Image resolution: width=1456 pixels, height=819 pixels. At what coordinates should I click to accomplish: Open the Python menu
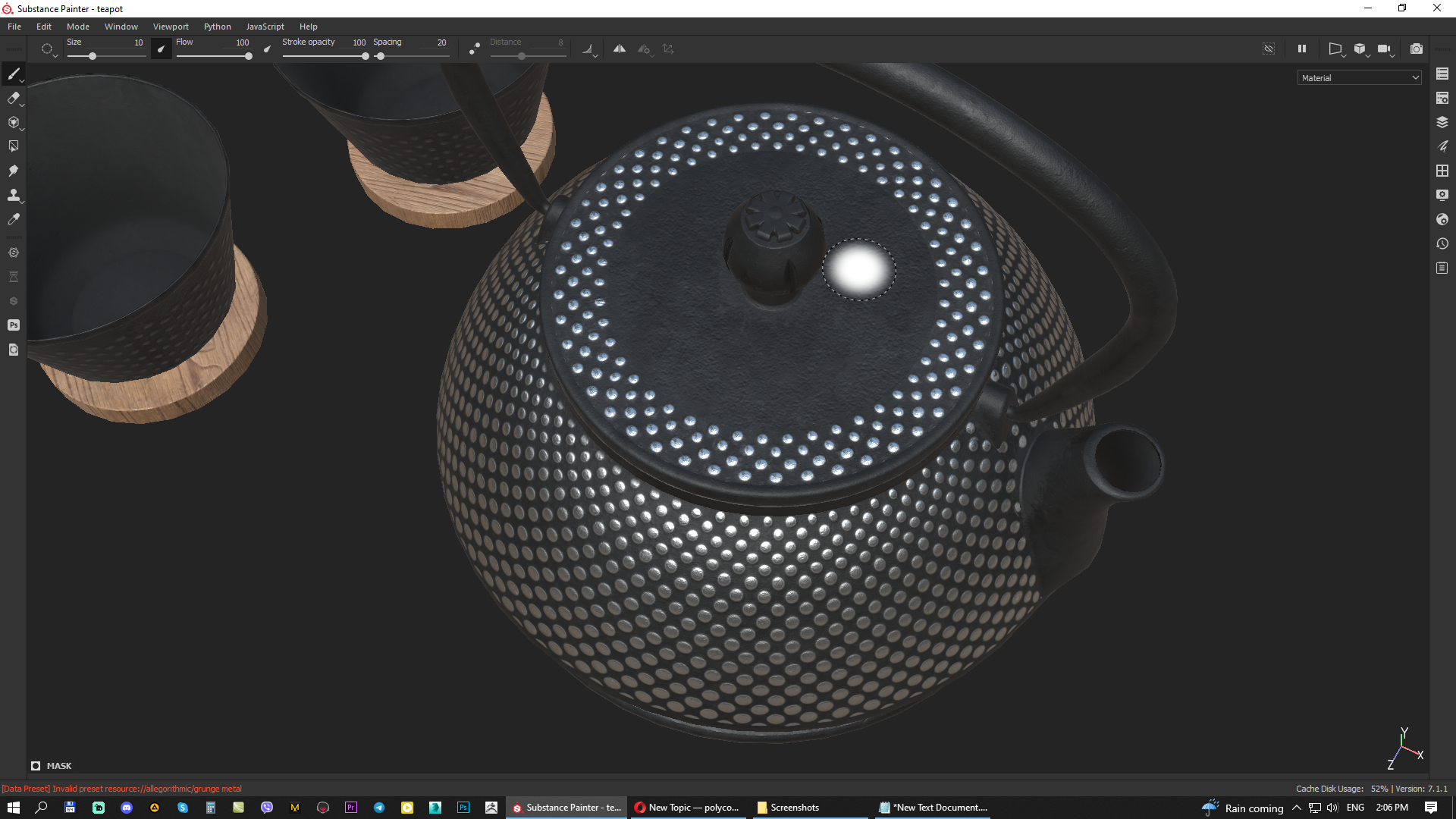pyautogui.click(x=218, y=27)
